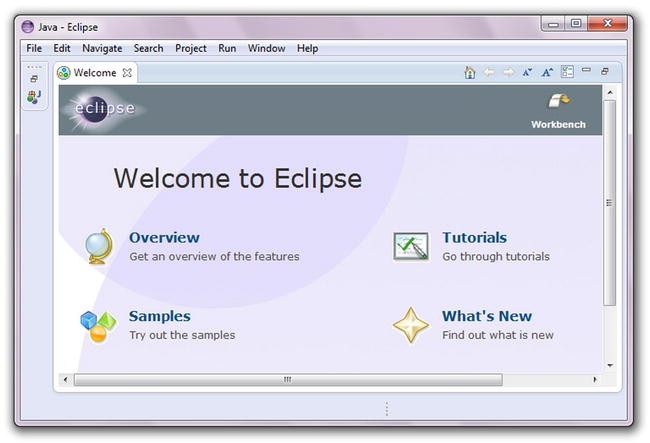Open the Navigate menu

point(102,48)
